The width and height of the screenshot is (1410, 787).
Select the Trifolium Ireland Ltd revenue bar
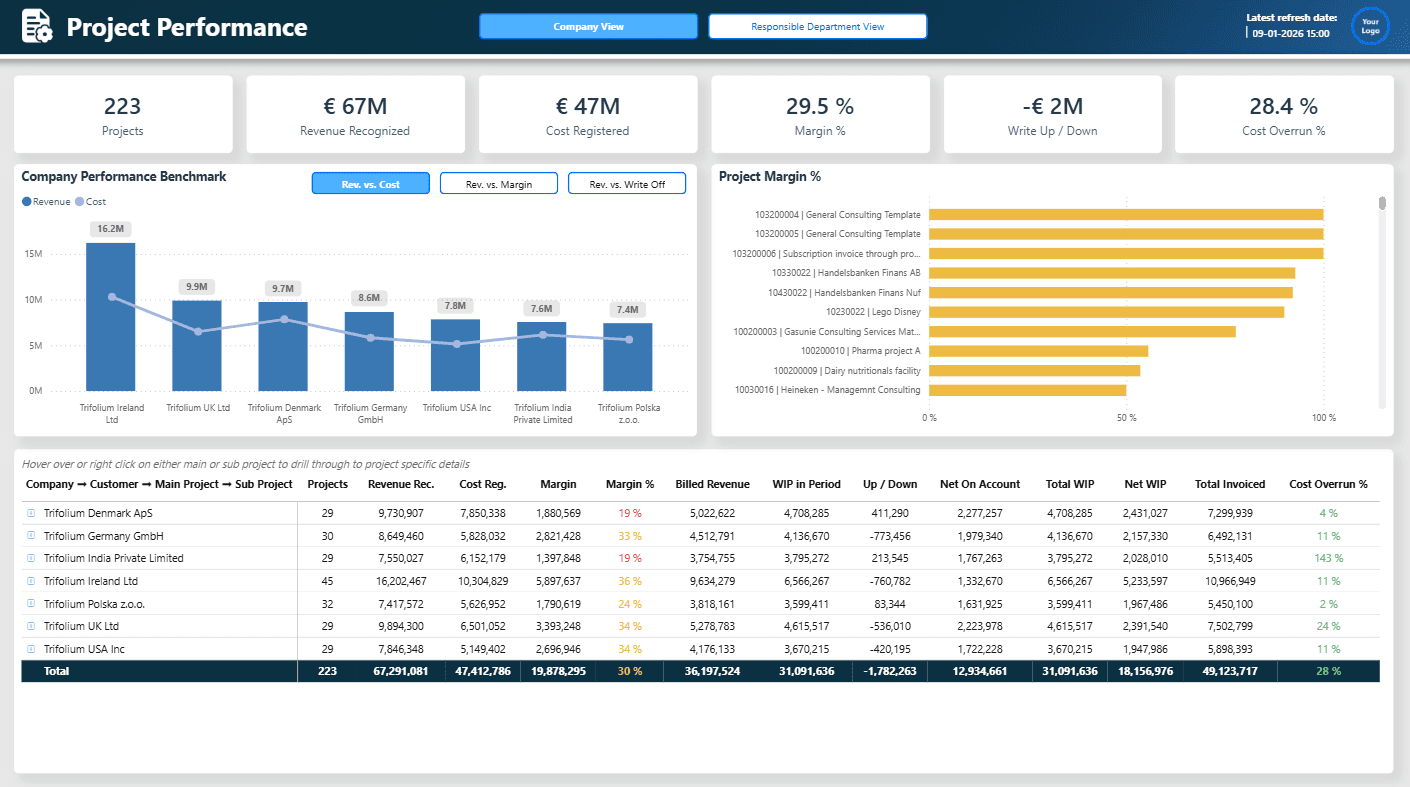pos(113,315)
